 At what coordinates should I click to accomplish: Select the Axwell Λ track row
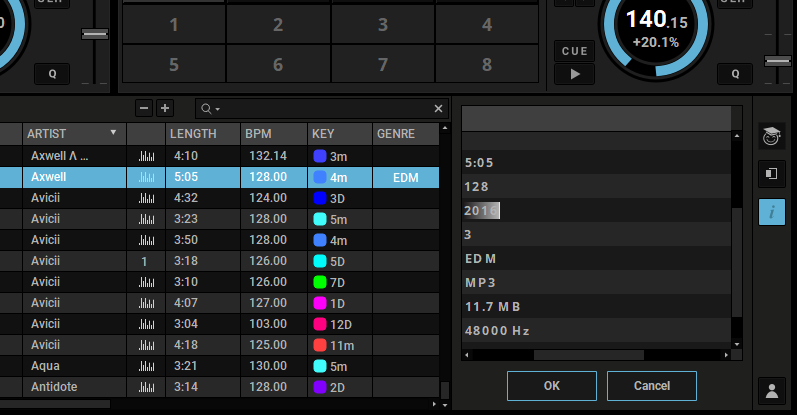(x=220, y=156)
